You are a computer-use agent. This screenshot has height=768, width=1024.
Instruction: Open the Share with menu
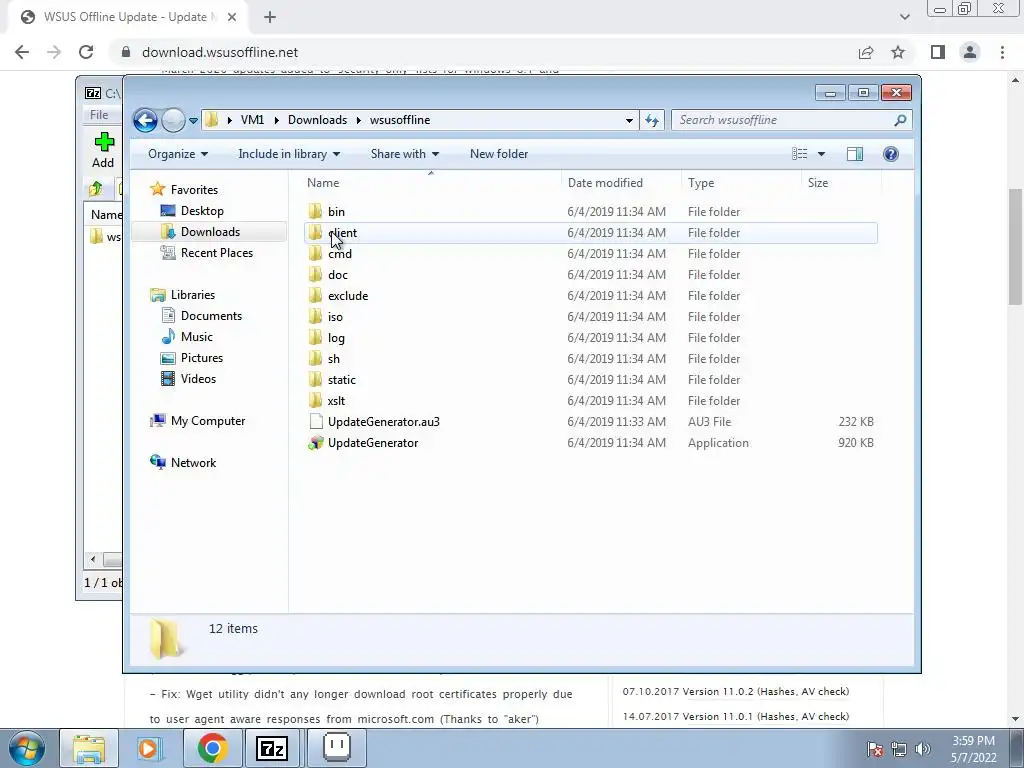tap(404, 154)
